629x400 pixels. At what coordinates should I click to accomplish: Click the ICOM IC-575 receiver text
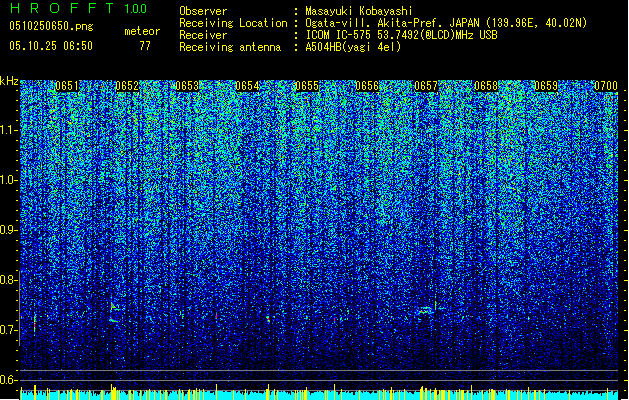[x=401, y=35]
